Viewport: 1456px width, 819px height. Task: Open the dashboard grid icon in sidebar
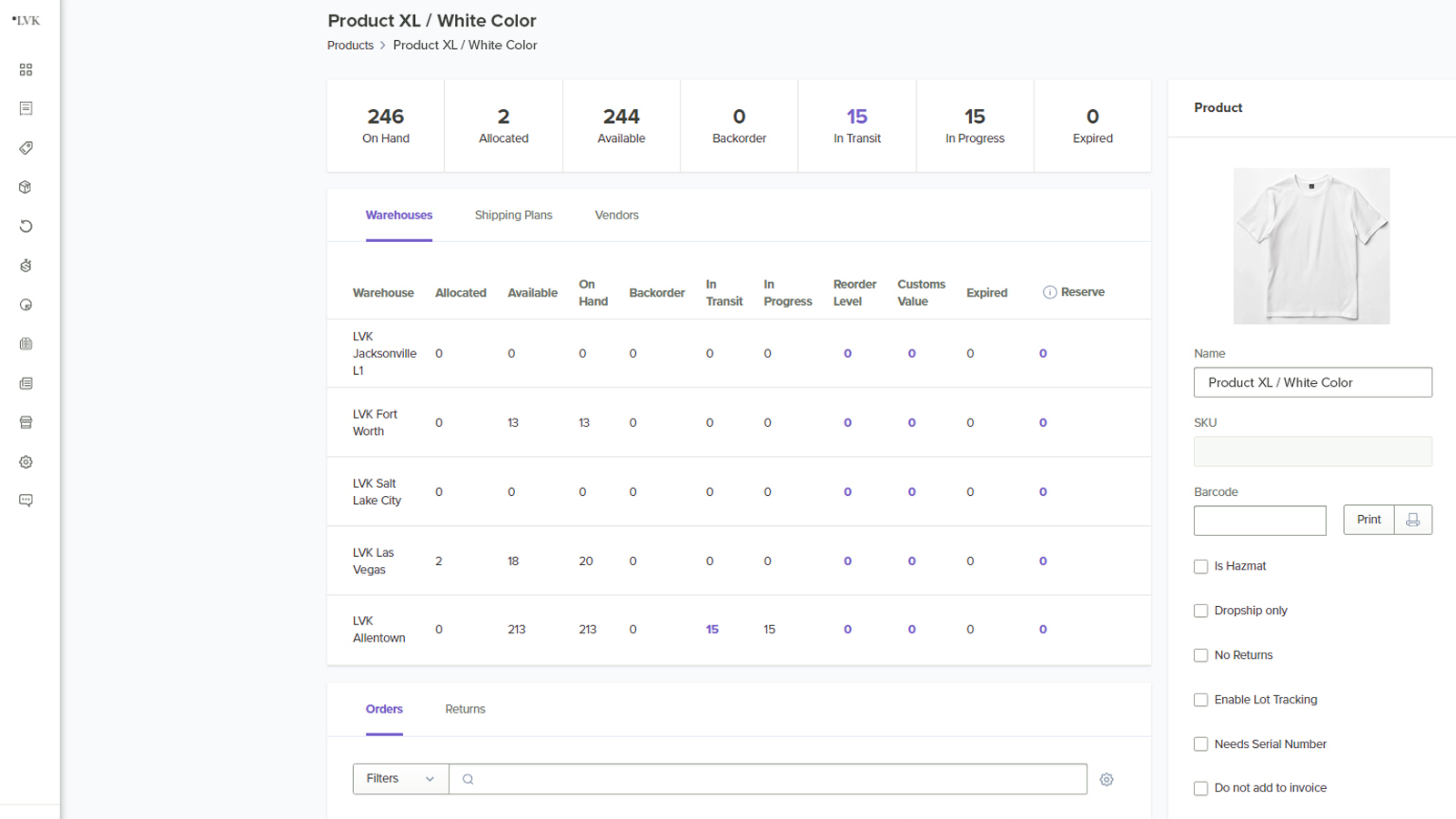(x=25, y=69)
